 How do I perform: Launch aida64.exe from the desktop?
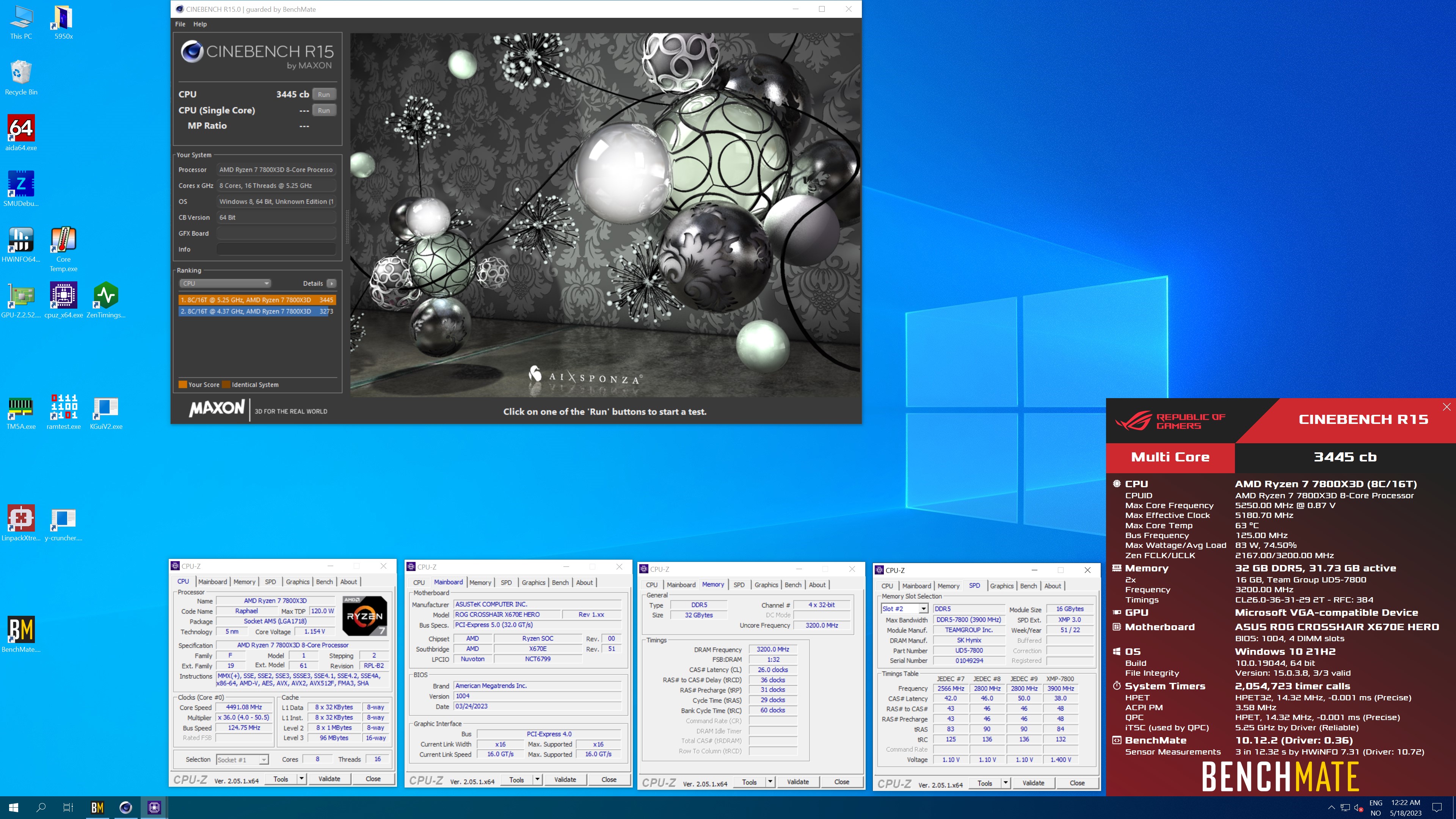[x=21, y=133]
